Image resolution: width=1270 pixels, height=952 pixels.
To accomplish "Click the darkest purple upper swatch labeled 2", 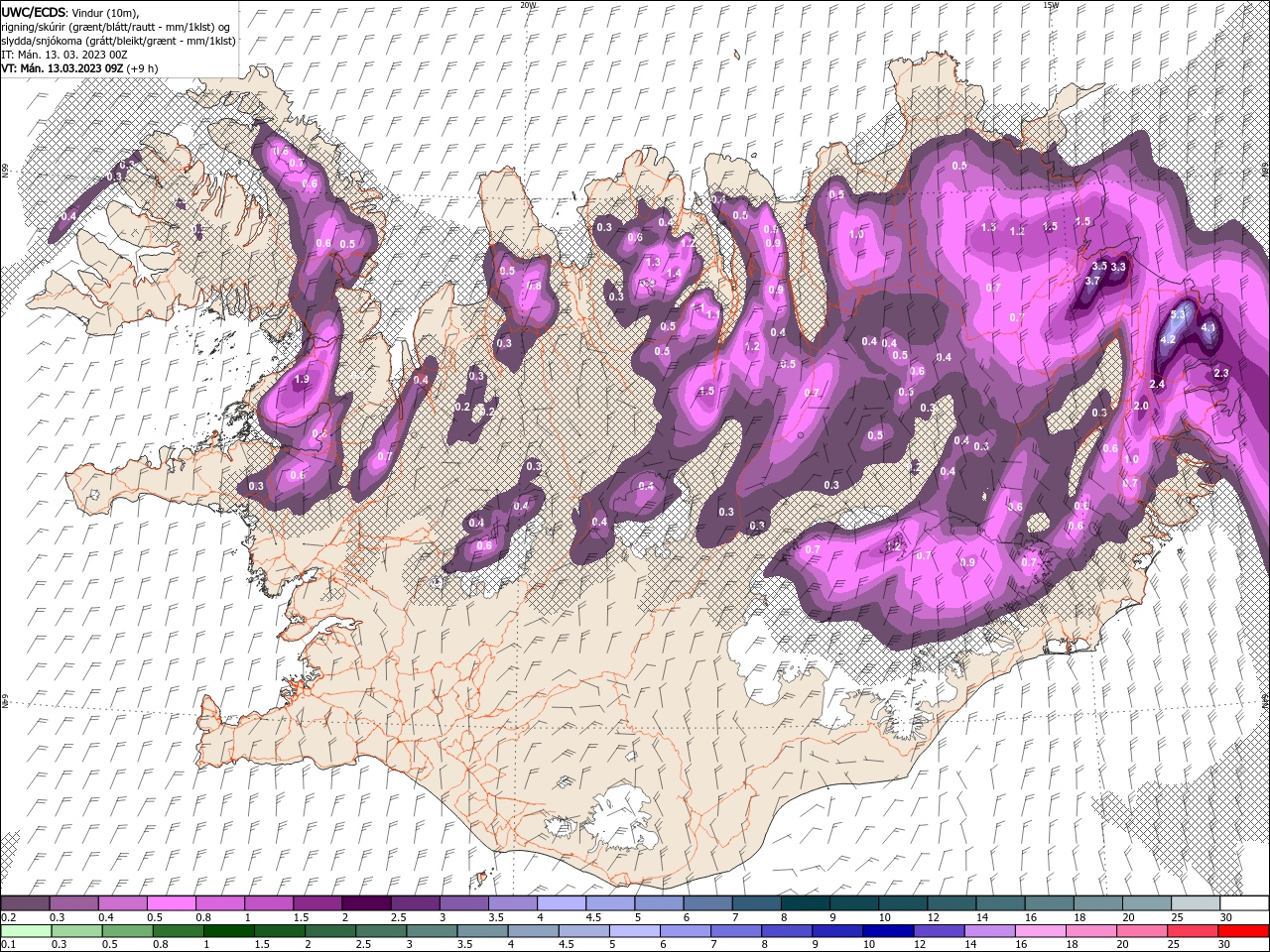I will click(x=366, y=903).
